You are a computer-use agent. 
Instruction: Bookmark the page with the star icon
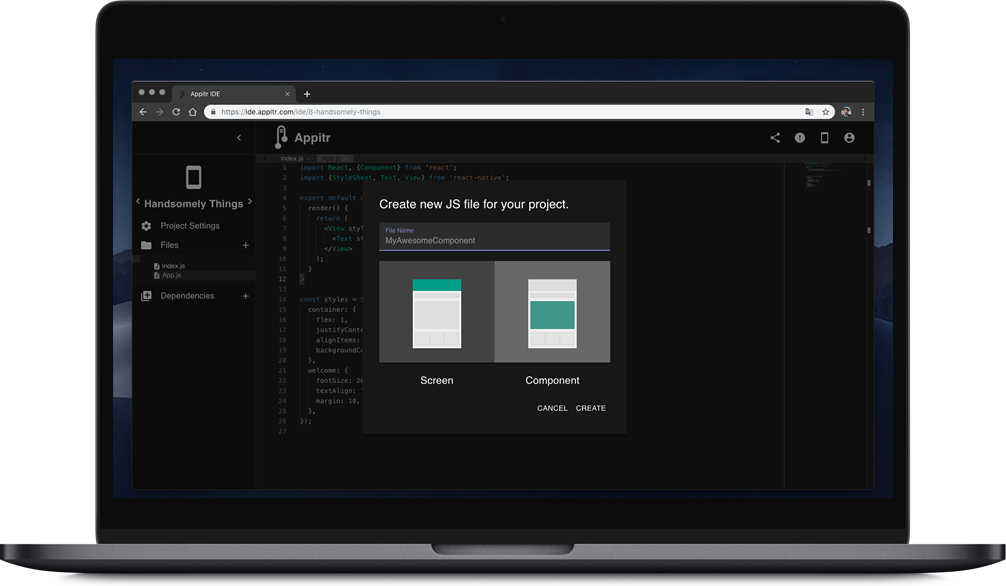pyautogui.click(x=826, y=112)
